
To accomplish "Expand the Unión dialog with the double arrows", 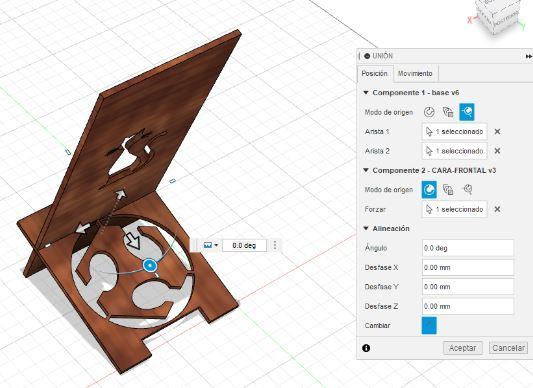I will 529,56.
